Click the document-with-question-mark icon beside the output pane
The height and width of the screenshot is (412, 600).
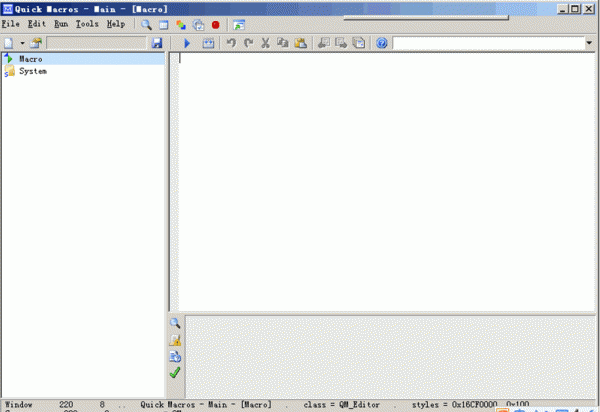pyautogui.click(x=175, y=357)
